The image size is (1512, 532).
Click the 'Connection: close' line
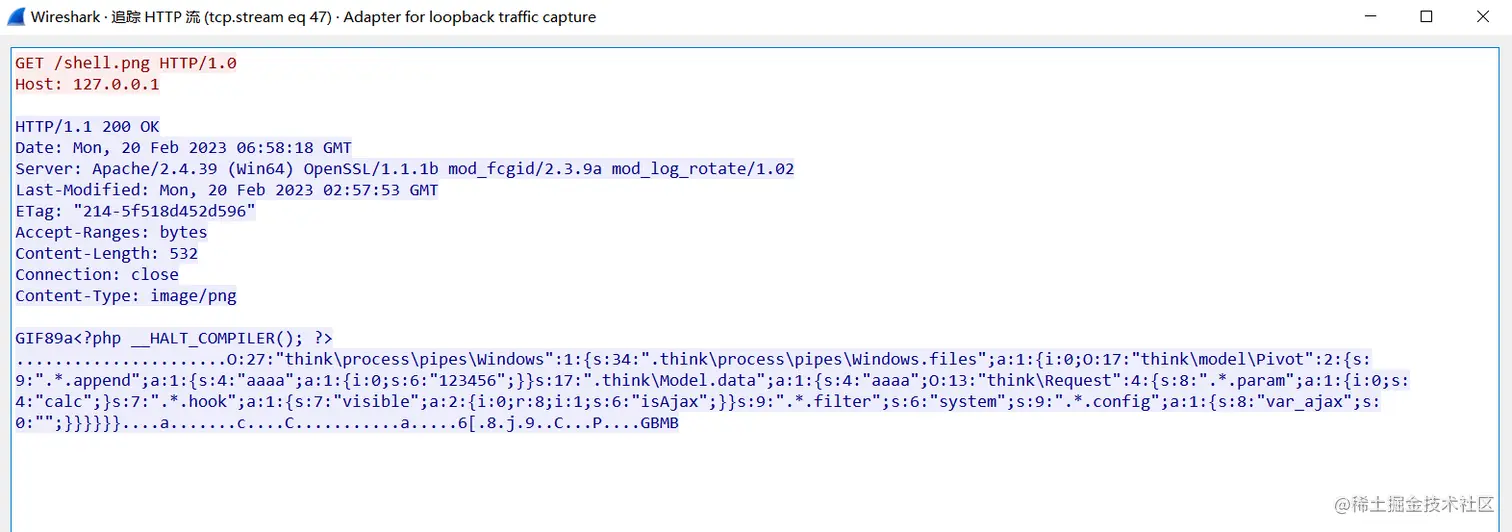pyautogui.click(x=97, y=274)
